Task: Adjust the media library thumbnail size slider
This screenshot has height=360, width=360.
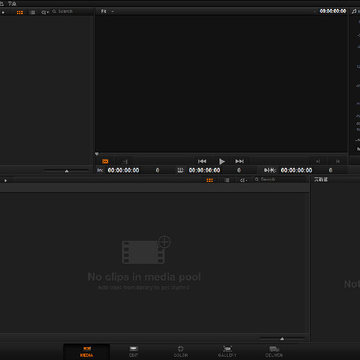Action: [x=66, y=171]
